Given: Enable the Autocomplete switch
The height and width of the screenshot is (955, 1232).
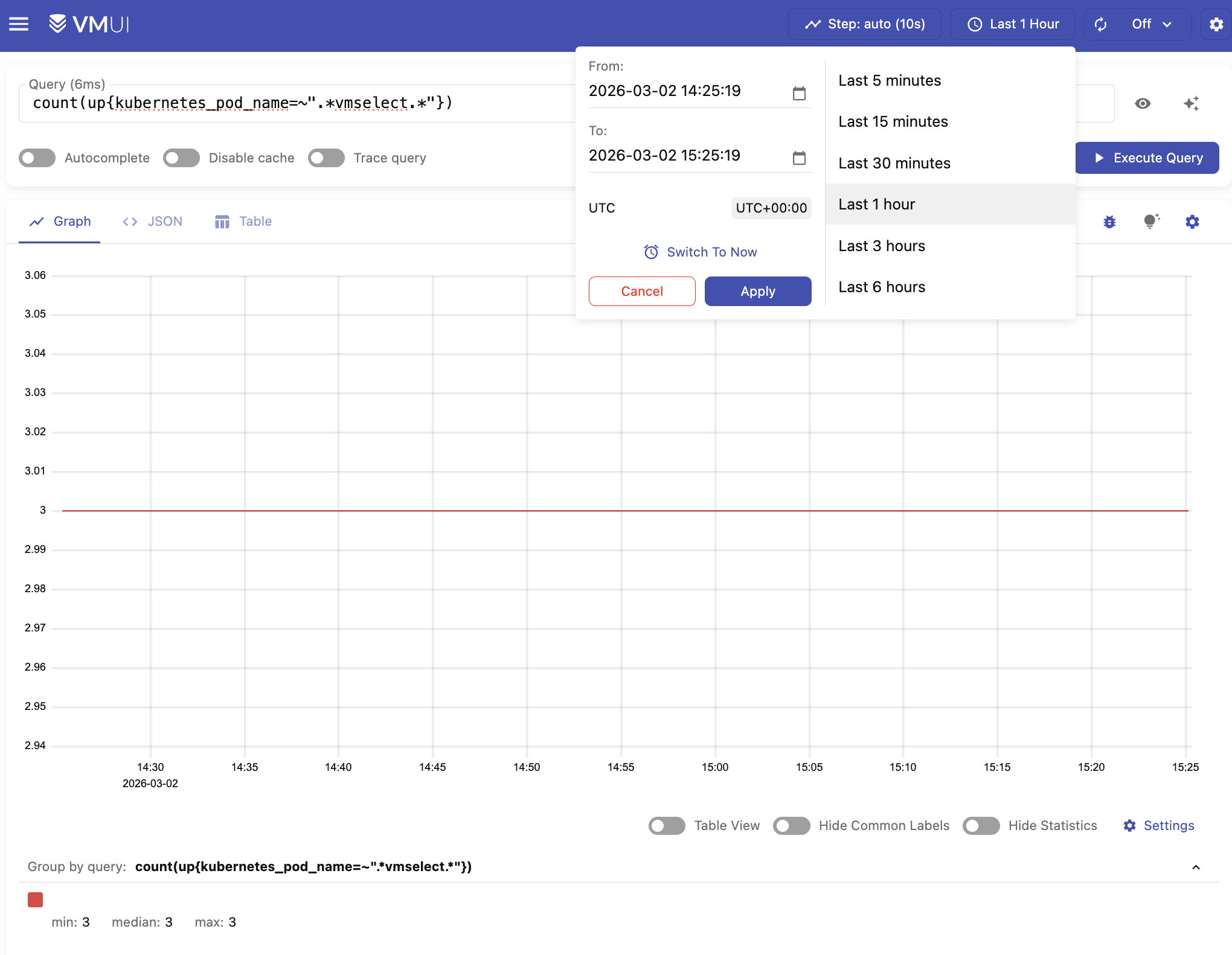Looking at the screenshot, I should tap(37, 158).
